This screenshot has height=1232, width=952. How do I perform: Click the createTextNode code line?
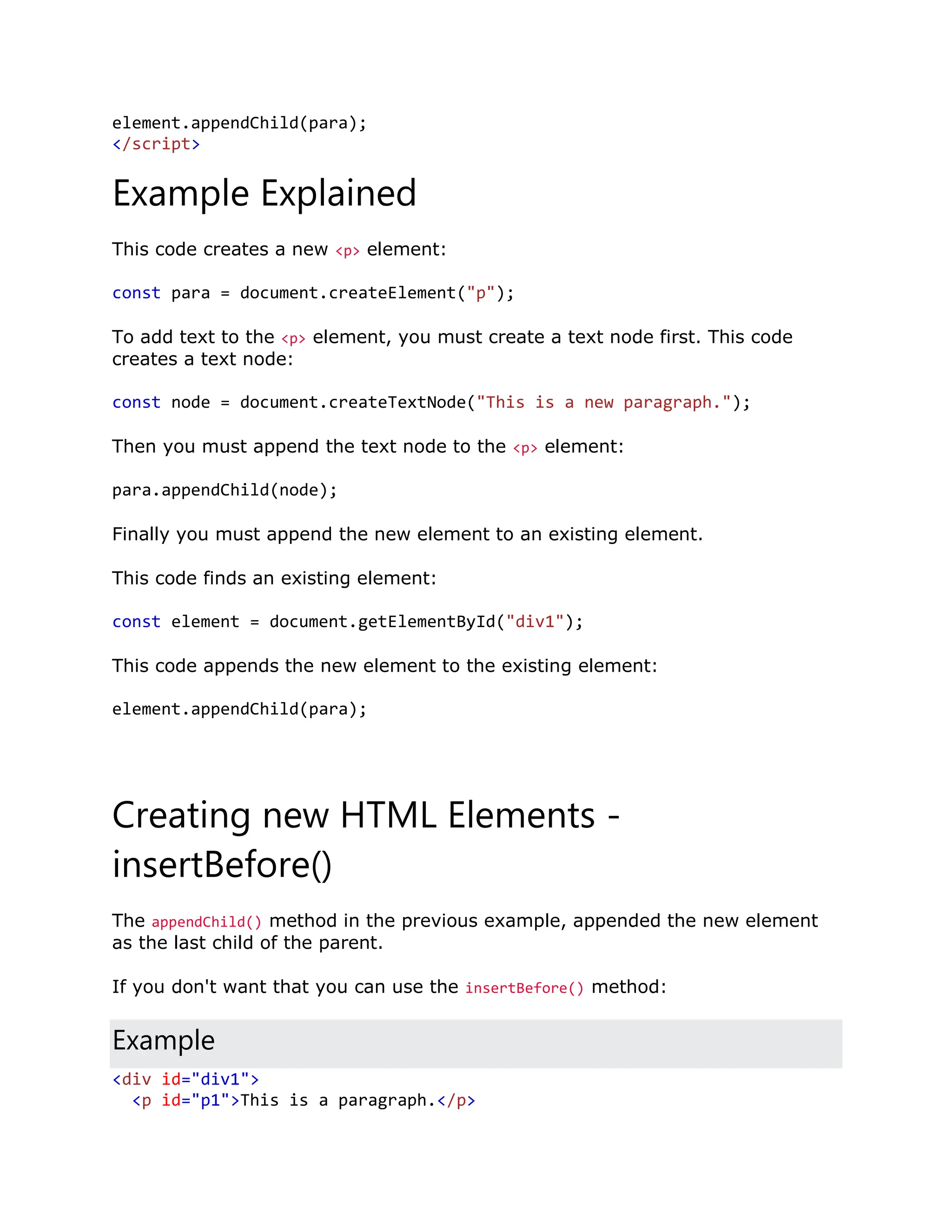click(x=431, y=403)
